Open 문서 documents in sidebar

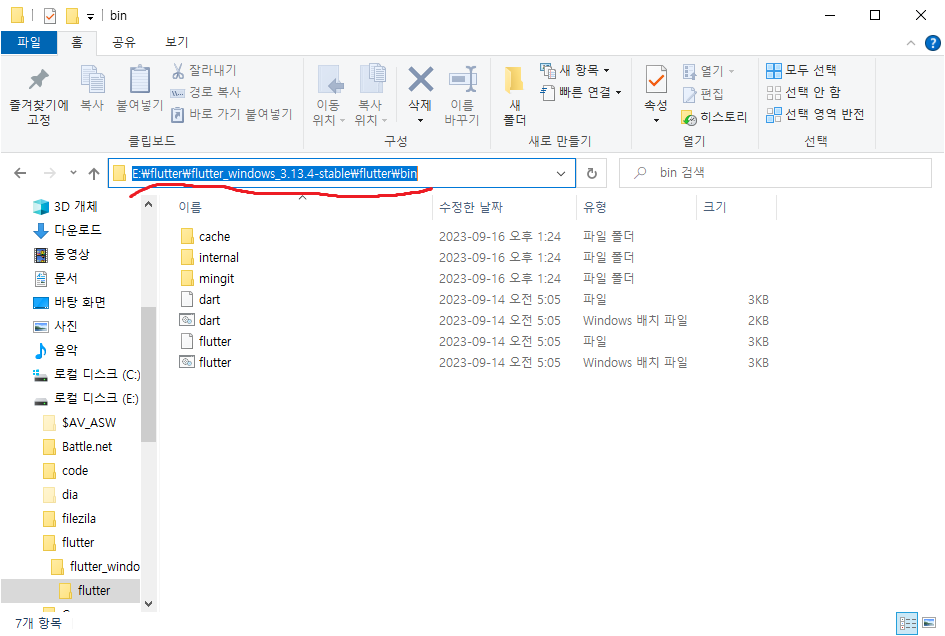[x=55, y=279]
